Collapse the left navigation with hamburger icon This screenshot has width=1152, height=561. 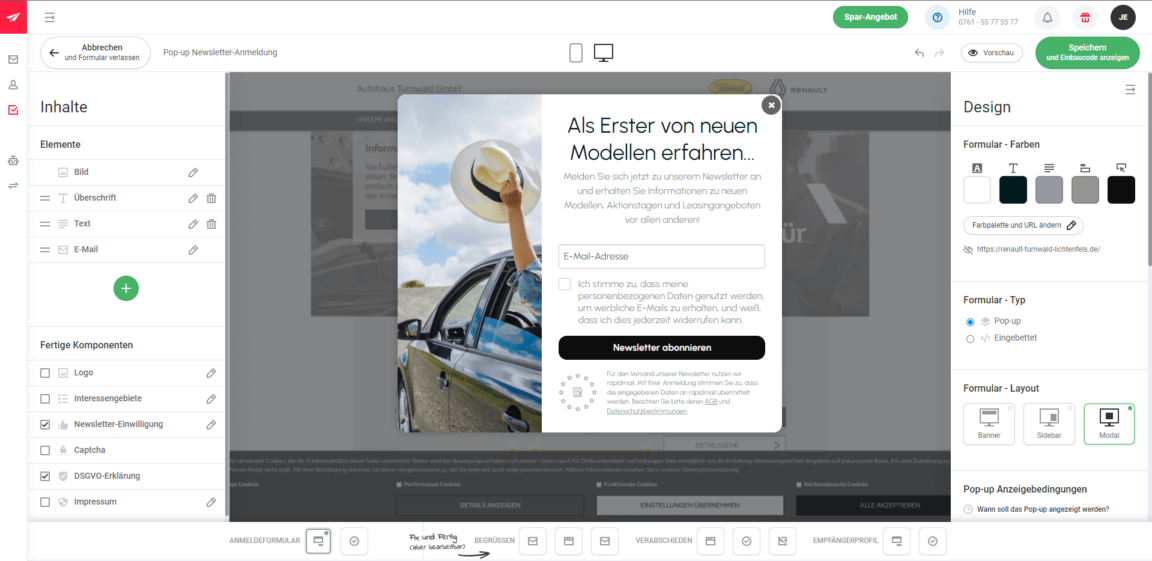click(50, 17)
